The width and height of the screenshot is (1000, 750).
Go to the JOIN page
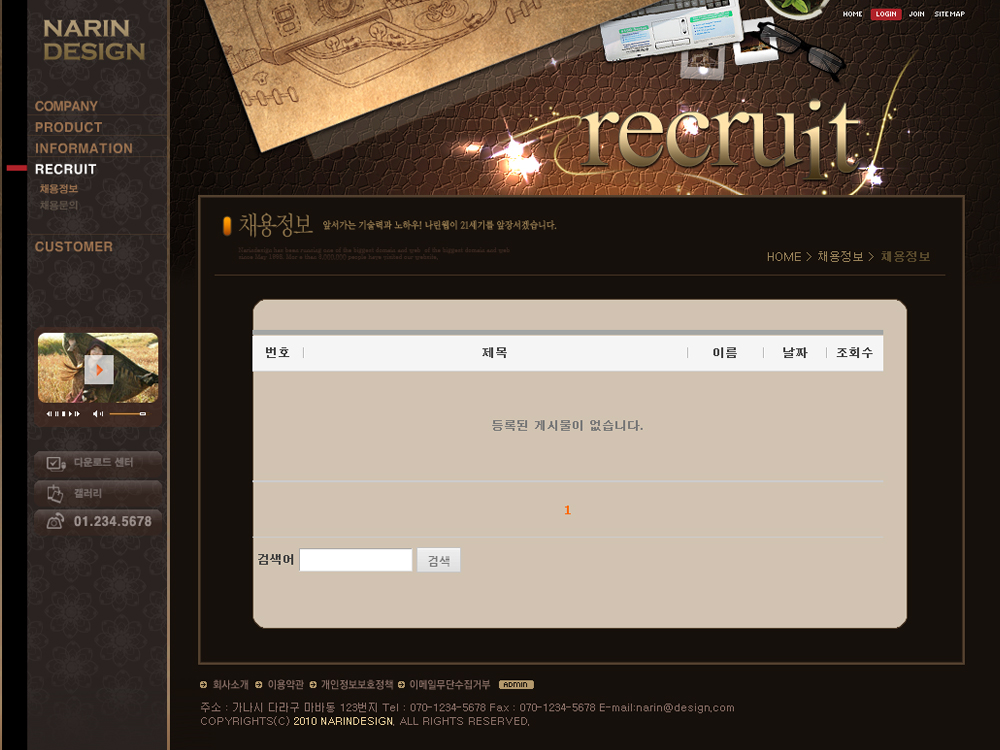tap(916, 14)
